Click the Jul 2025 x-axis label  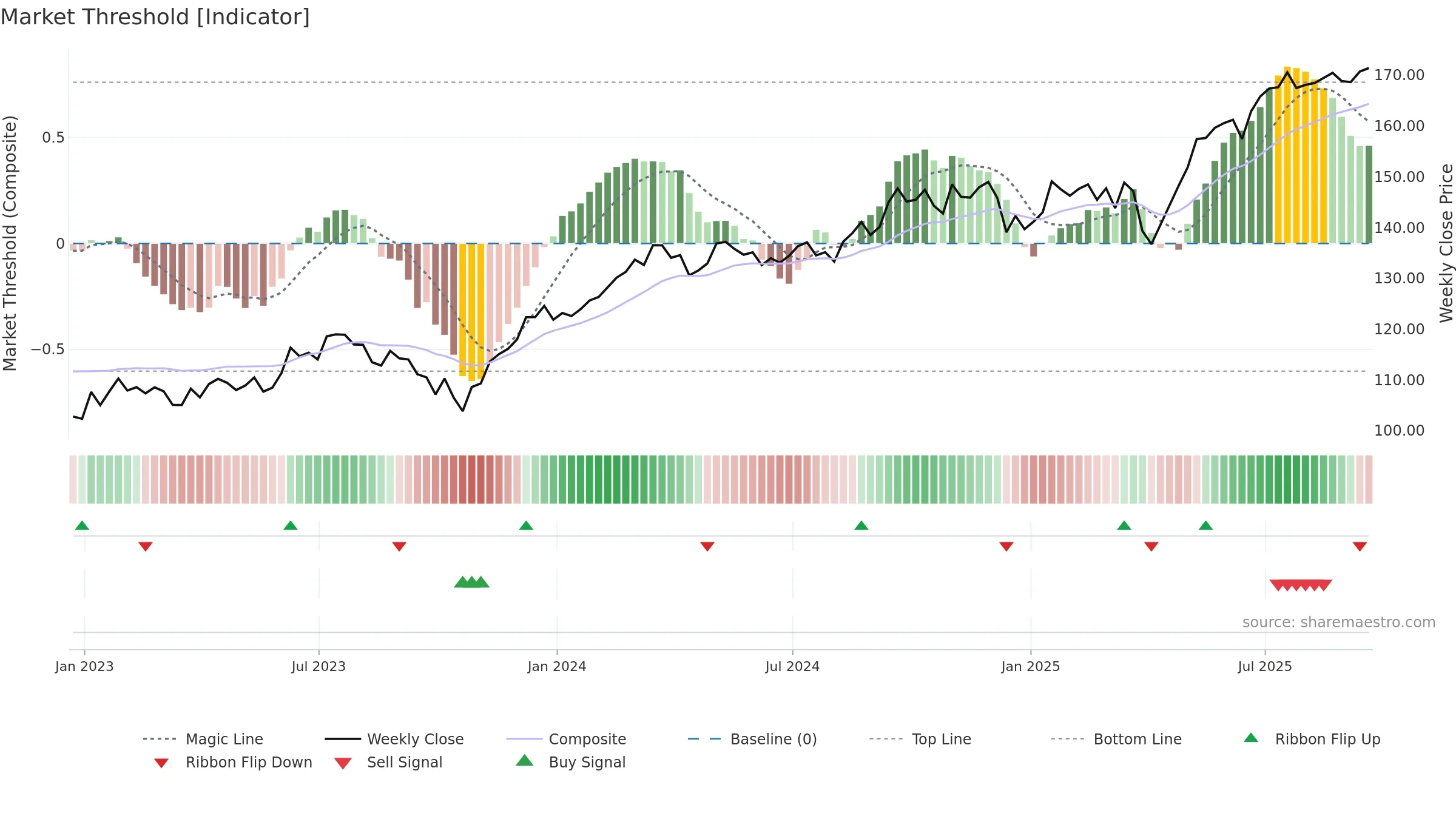click(x=1265, y=666)
